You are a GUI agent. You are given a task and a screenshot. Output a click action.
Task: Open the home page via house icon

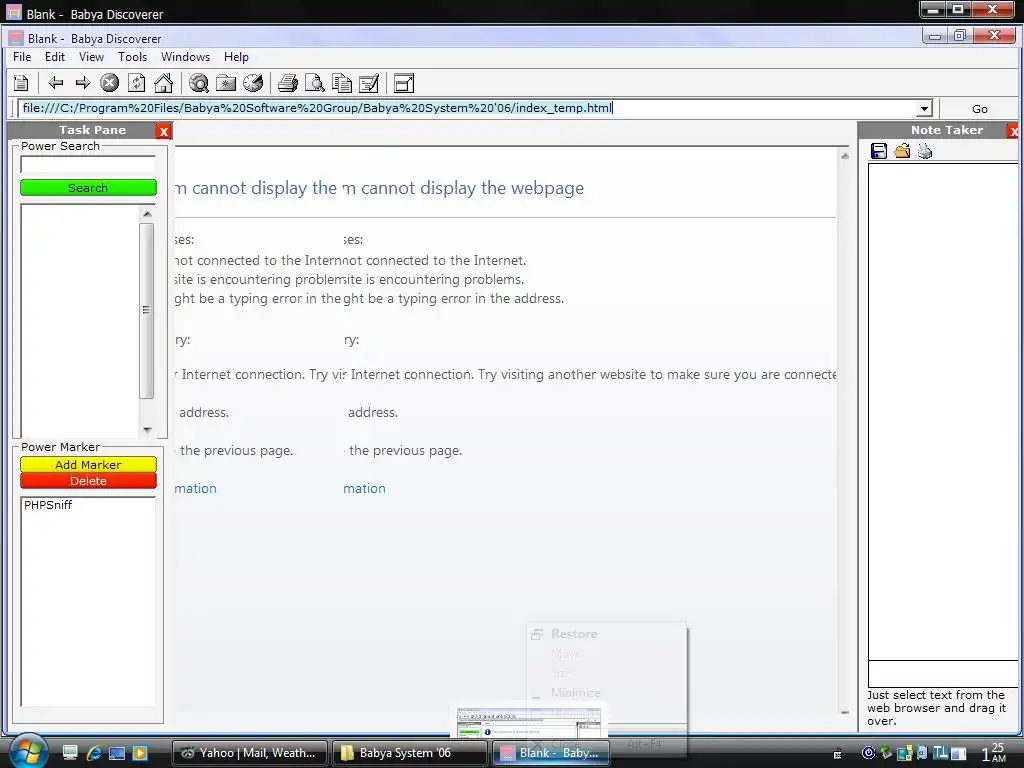[x=163, y=83]
